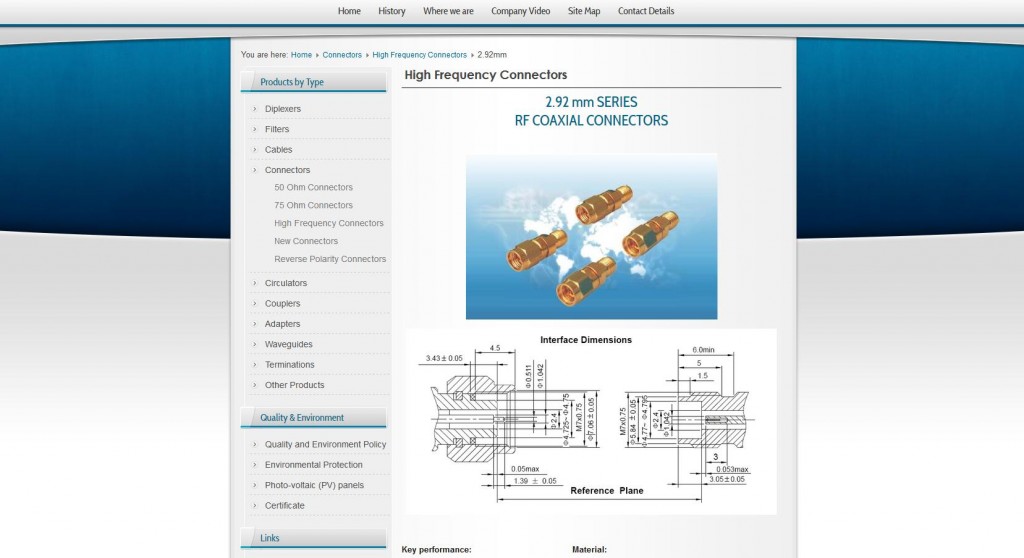Screen dimensions: 1024x558
Task: Open Photo-voltaic (PV) panels link
Action: [x=314, y=485]
